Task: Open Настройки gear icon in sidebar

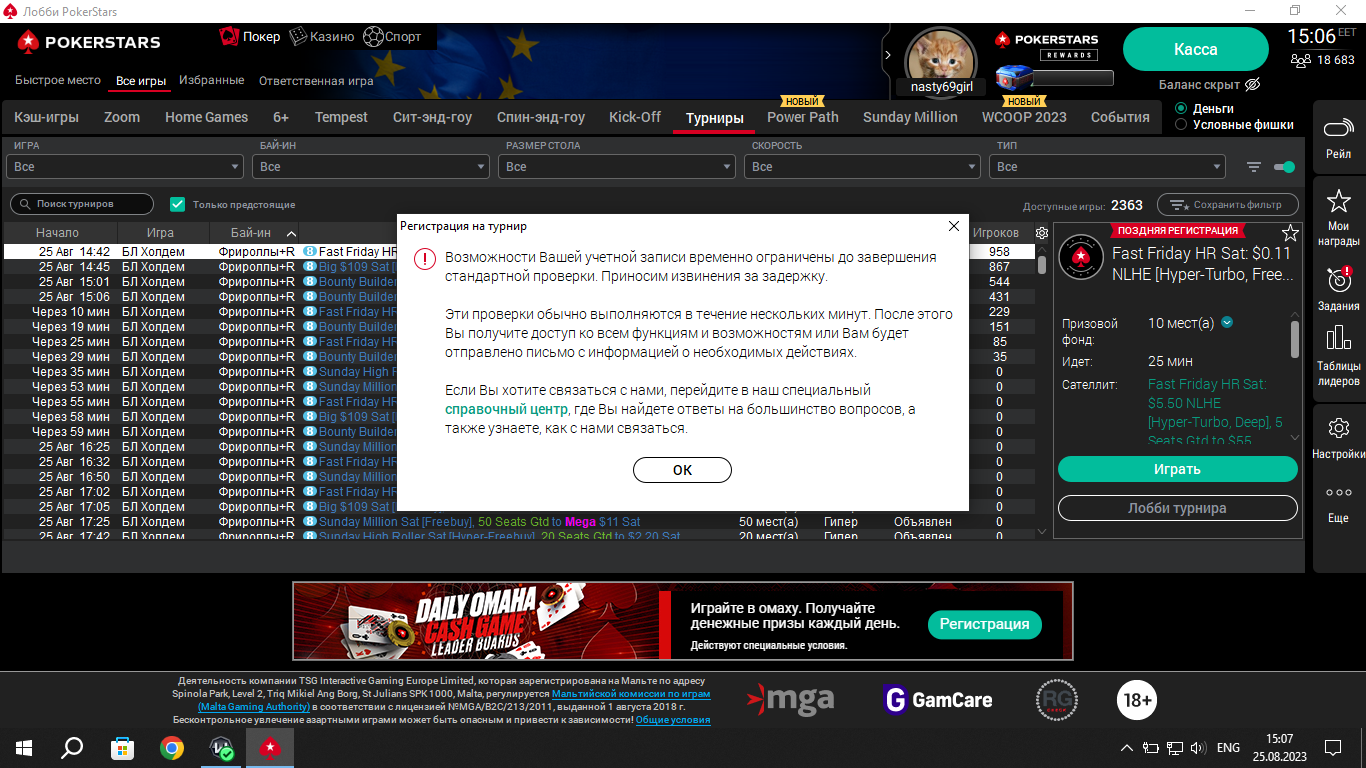Action: (1338, 429)
